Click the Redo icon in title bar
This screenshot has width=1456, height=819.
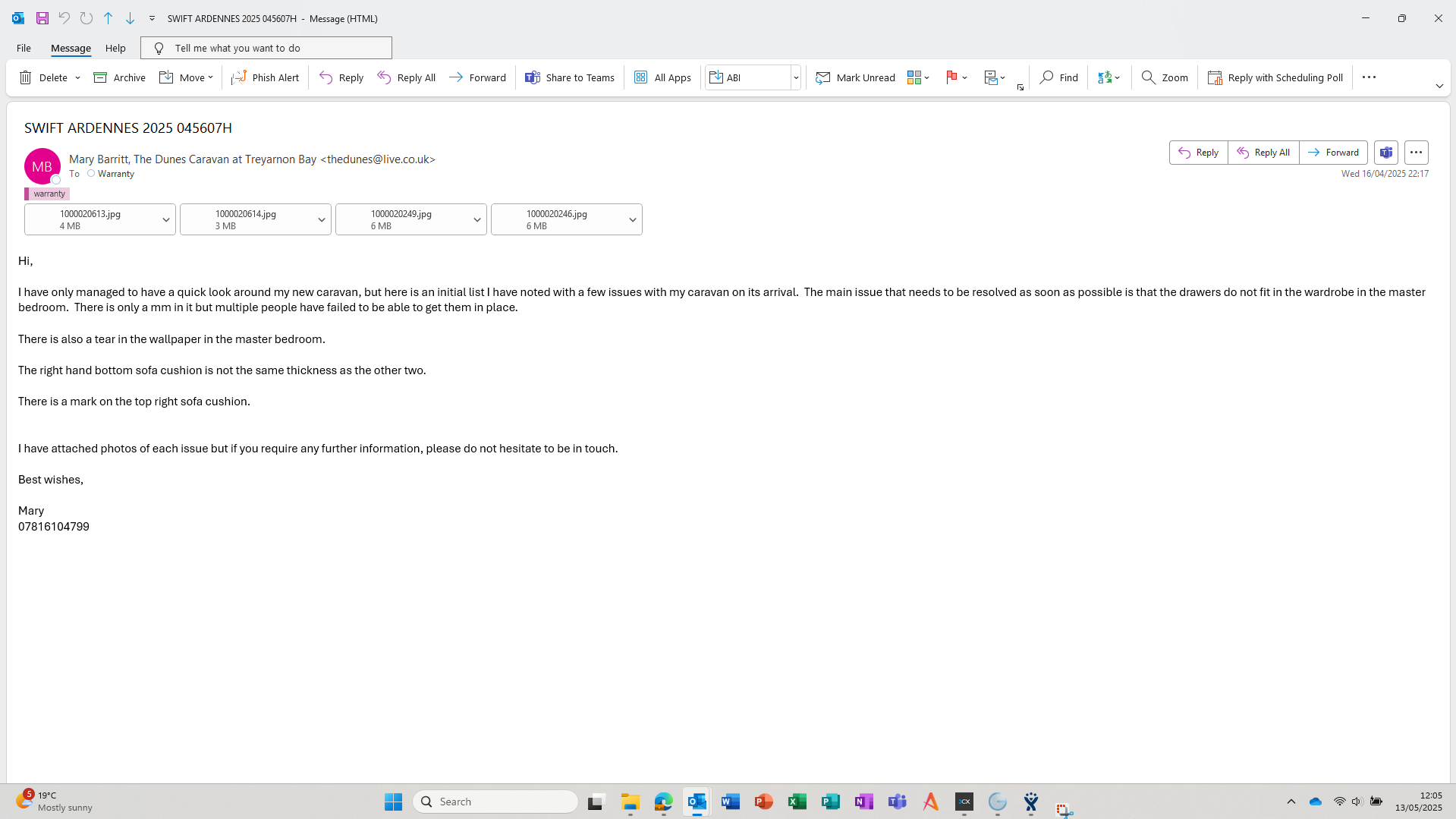pyautogui.click(x=86, y=18)
